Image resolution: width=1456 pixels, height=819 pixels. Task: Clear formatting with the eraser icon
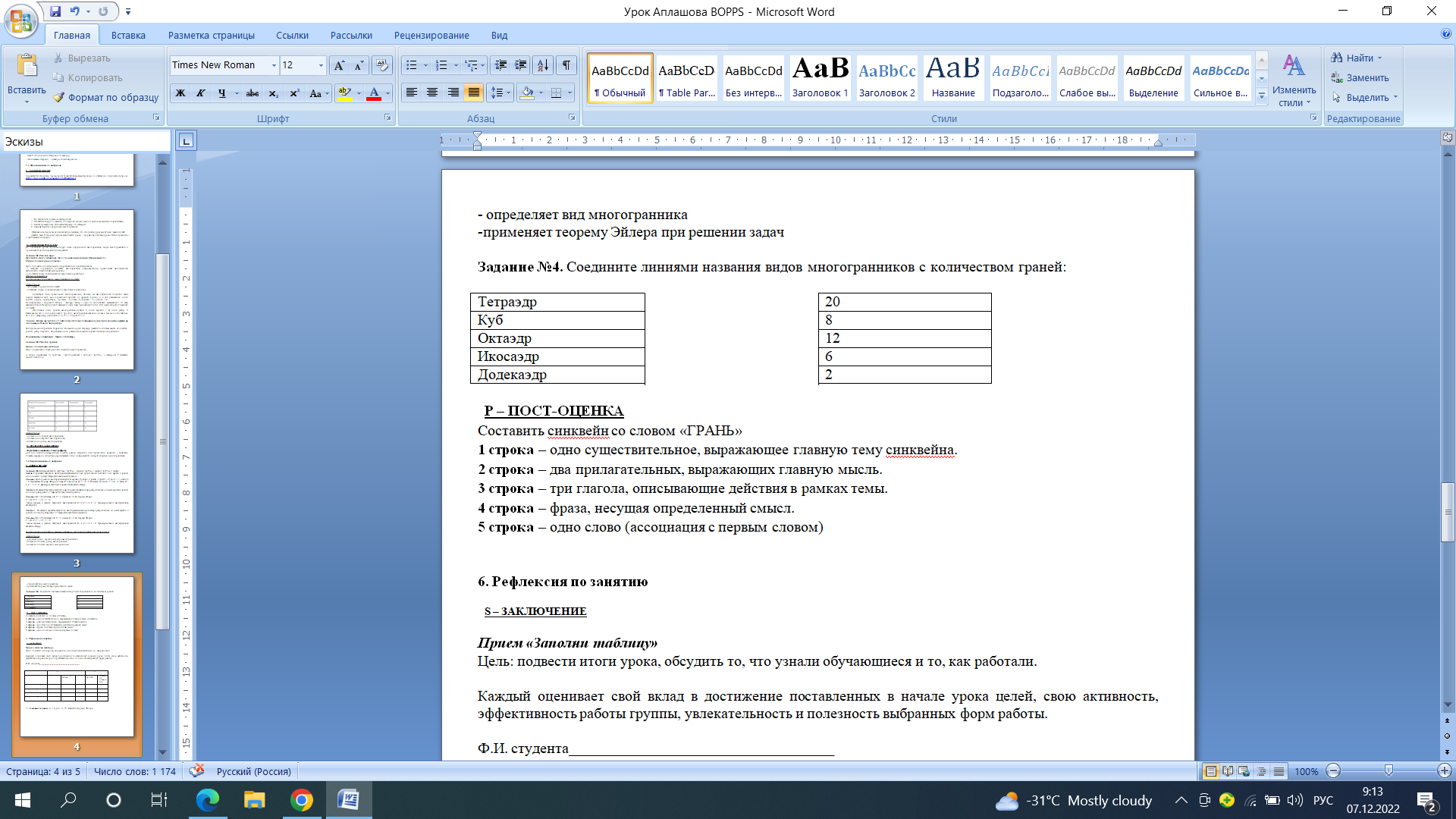pos(382,65)
